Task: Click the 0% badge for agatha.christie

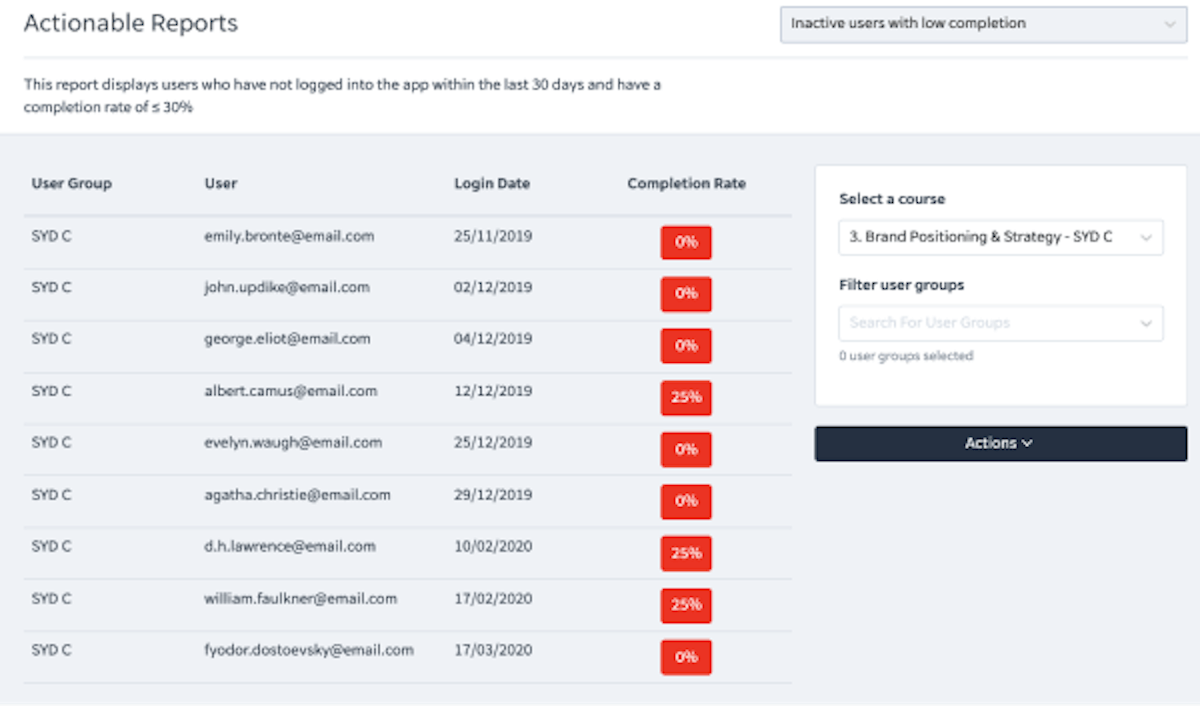Action: (686, 501)
